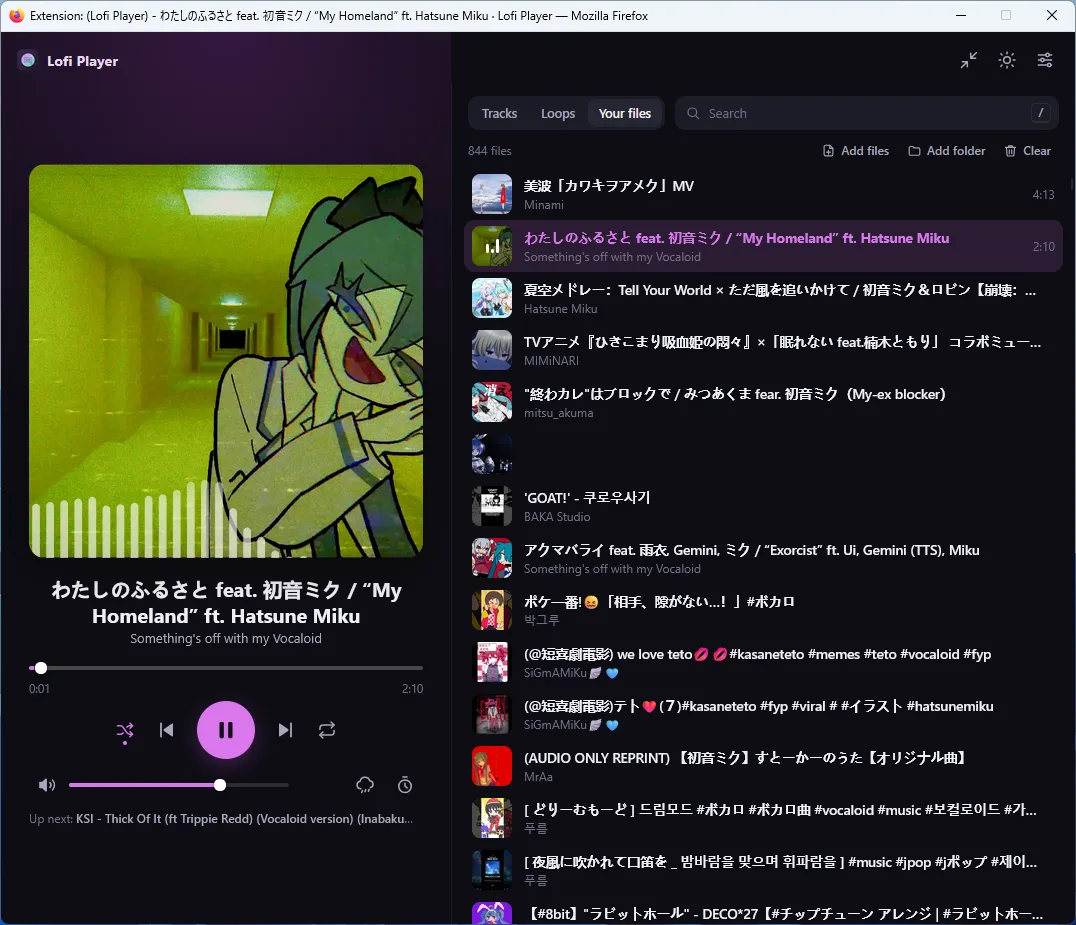Click the GOAT! track thumbnail
The image size is (1076, 925).
[x=492, y=506]
